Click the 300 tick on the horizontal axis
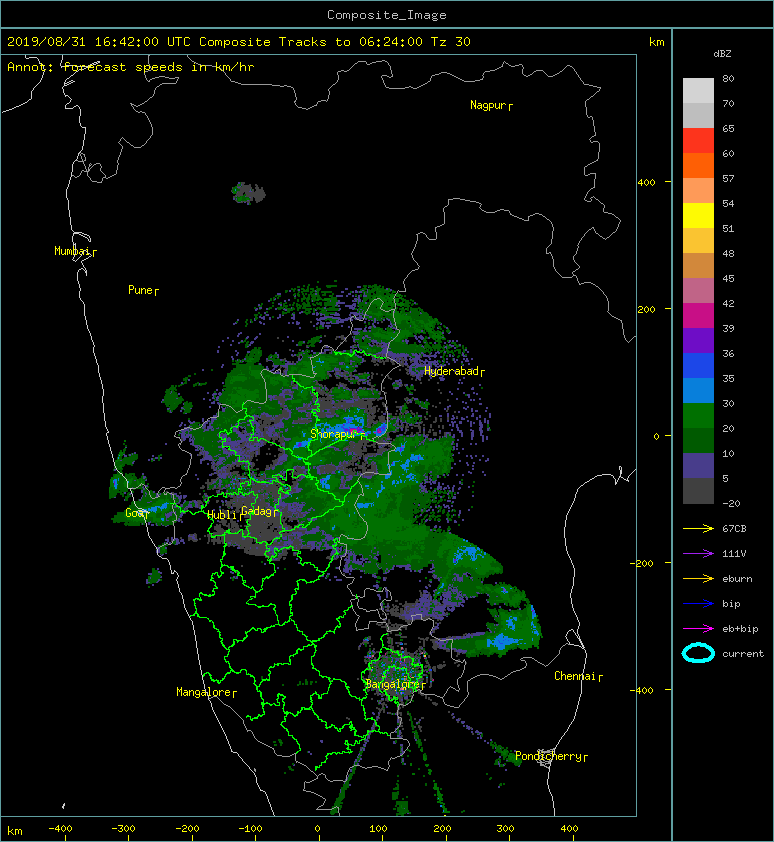 (505, 829)
